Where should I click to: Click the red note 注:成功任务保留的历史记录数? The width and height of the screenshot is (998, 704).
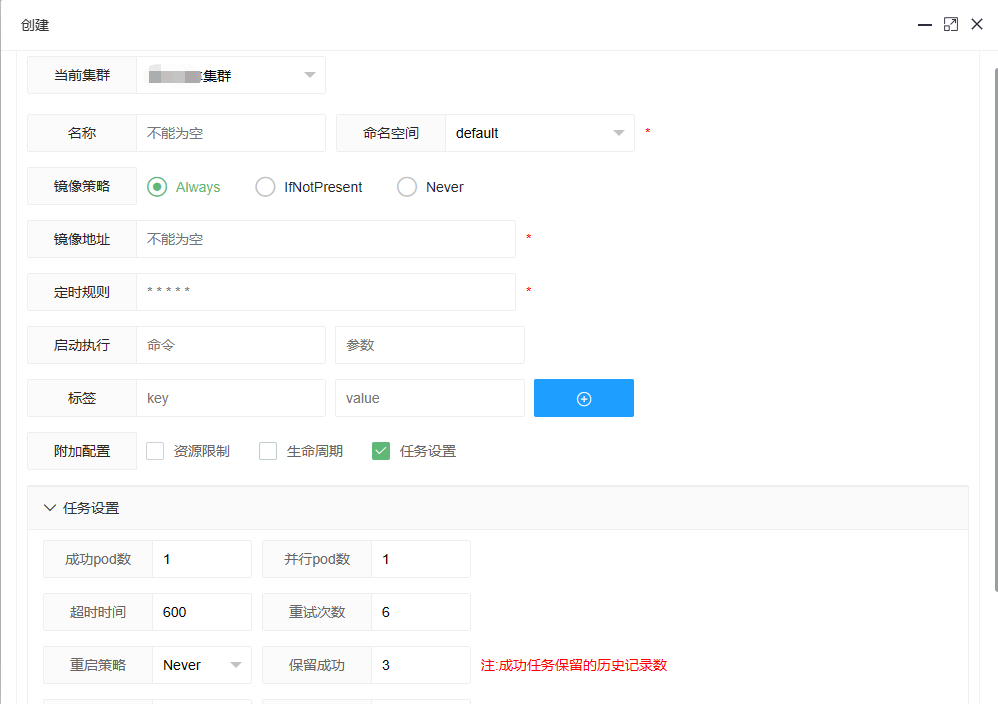coord(573,665)
